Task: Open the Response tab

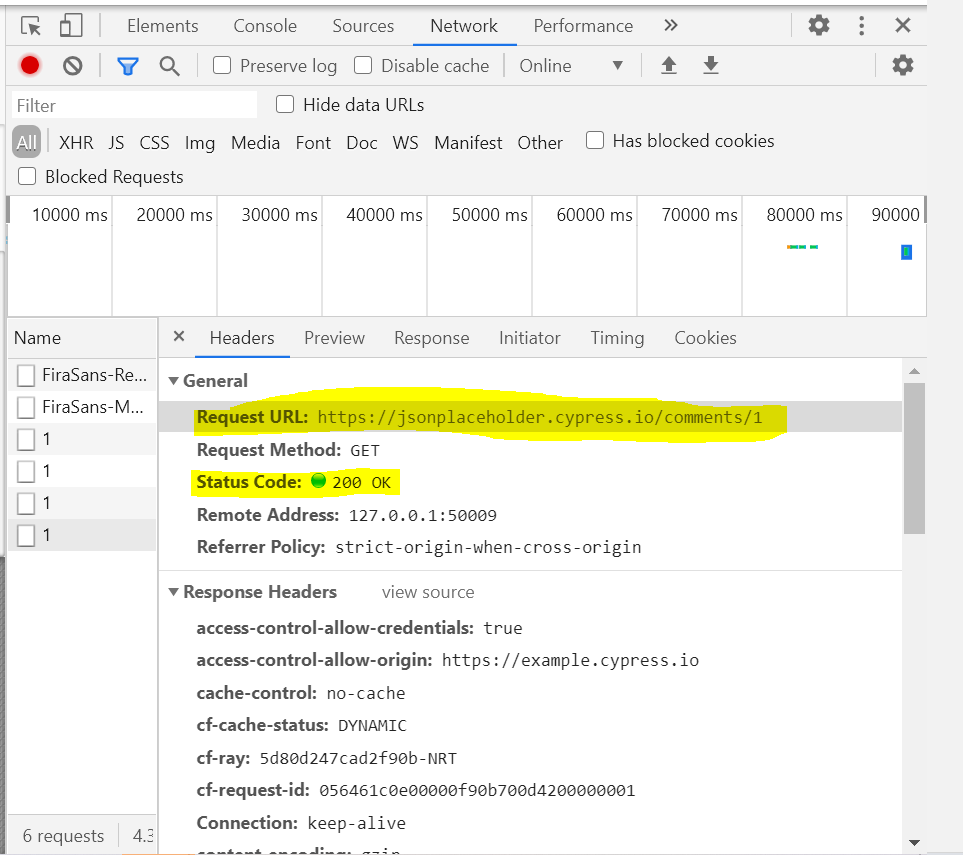Action: [432, 338]
